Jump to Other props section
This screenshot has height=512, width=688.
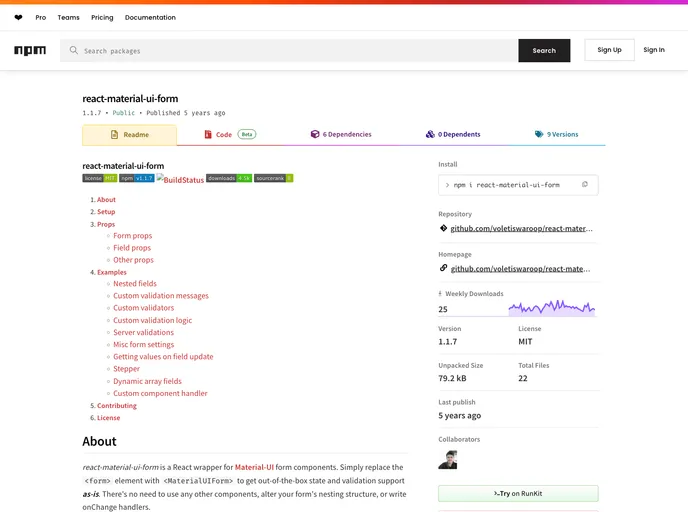(133, 260)
